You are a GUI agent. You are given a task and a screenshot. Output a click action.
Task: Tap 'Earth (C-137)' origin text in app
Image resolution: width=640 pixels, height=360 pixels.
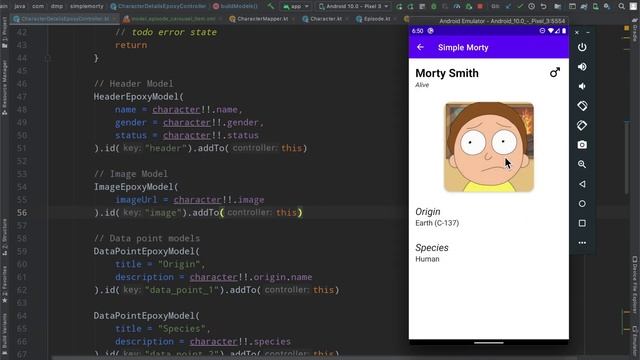(x=437, y=223)
